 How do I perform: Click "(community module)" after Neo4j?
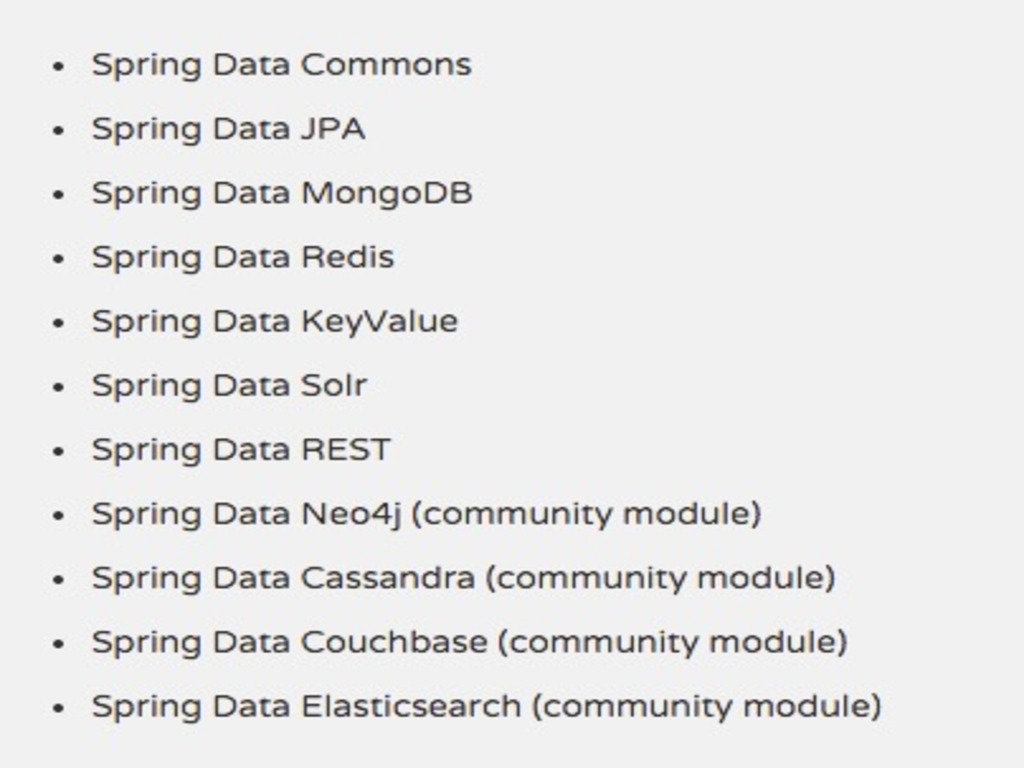586,514
